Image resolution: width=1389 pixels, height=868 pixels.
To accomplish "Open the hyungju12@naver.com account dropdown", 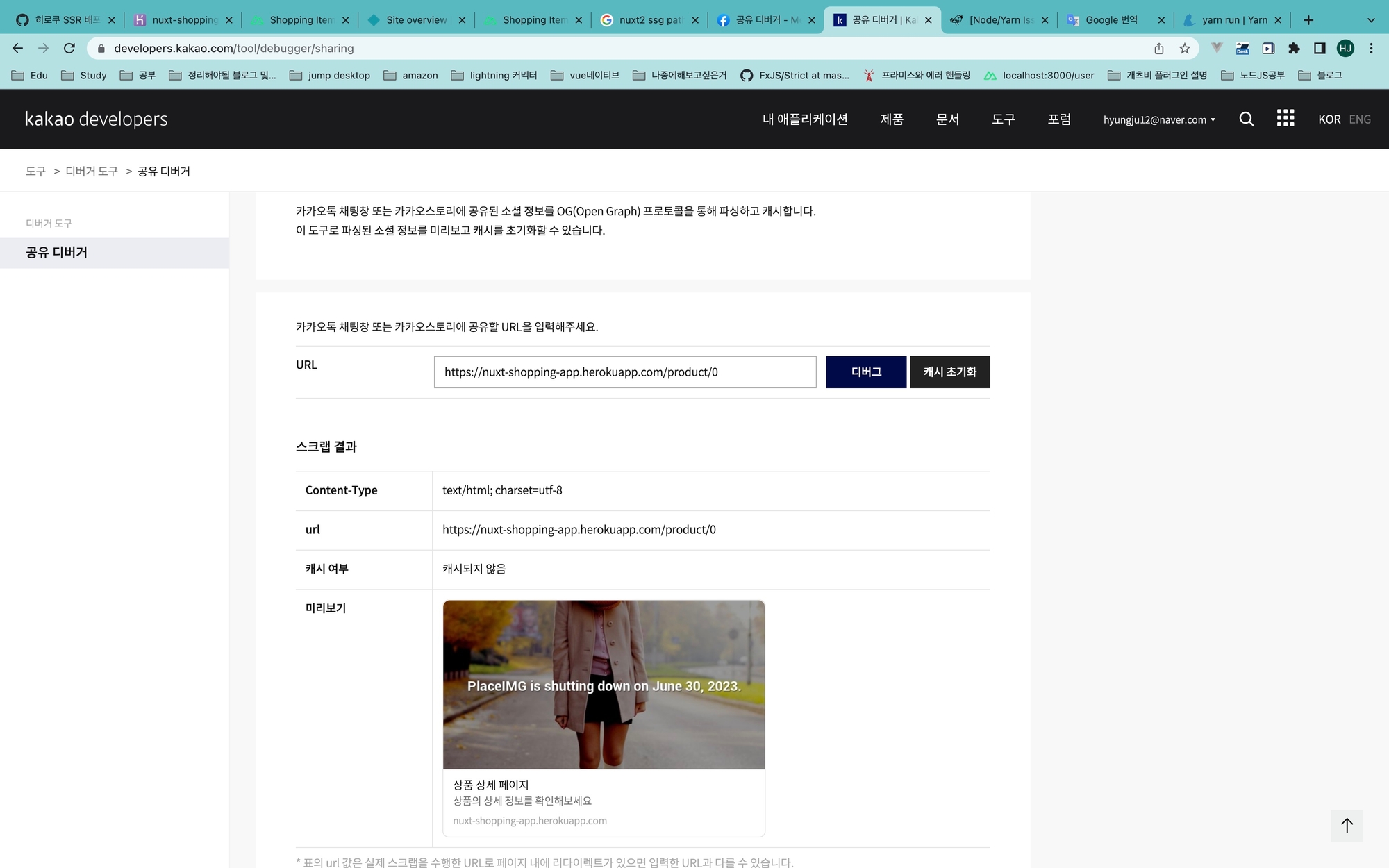I will click(x=1159, y=119).
